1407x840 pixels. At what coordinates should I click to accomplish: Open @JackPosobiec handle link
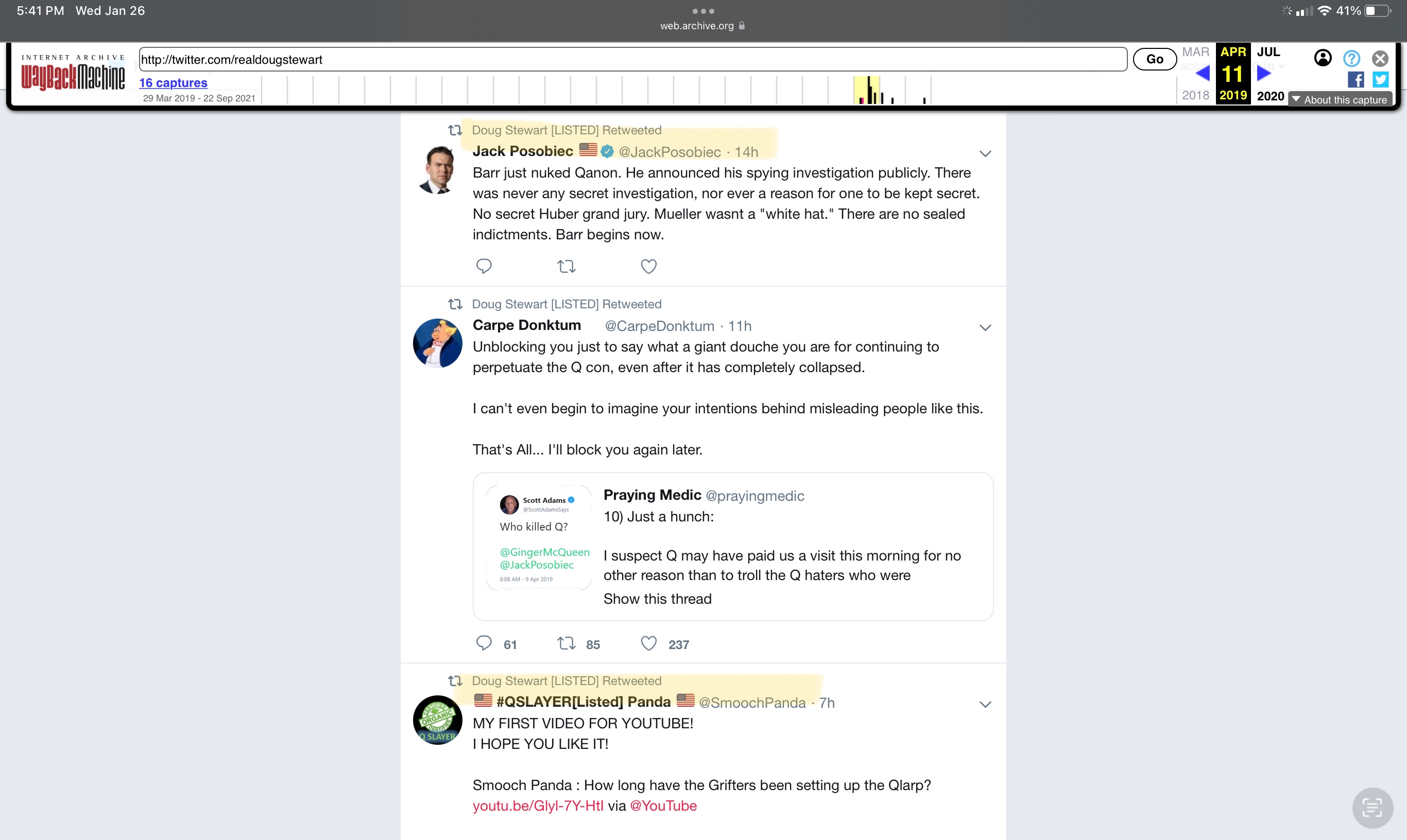pyautogui.click(x=670, y=152)
